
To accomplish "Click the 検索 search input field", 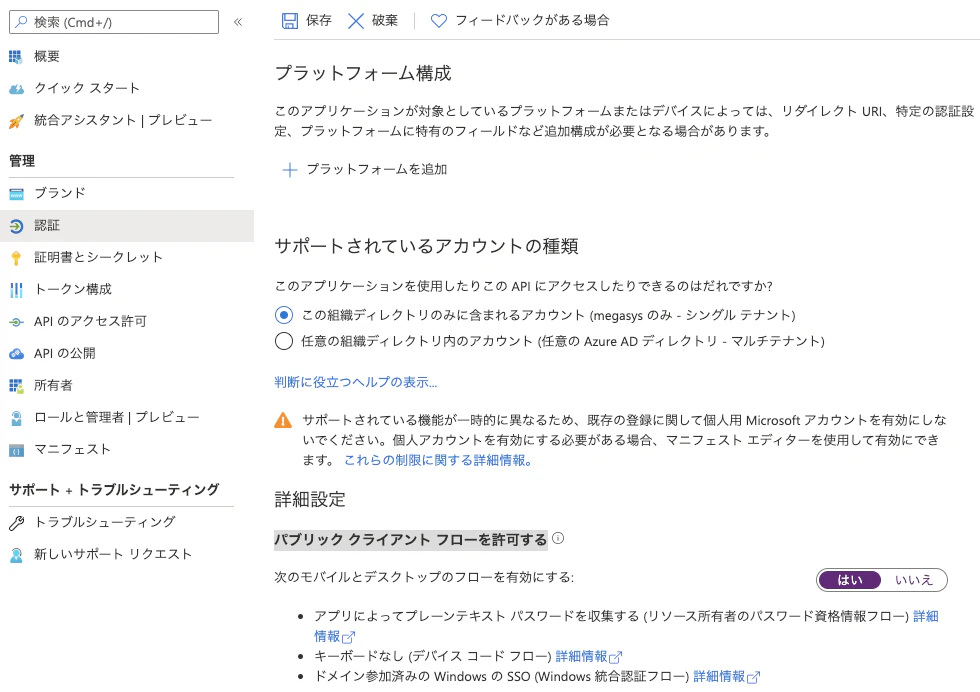I will pos(114,22).
